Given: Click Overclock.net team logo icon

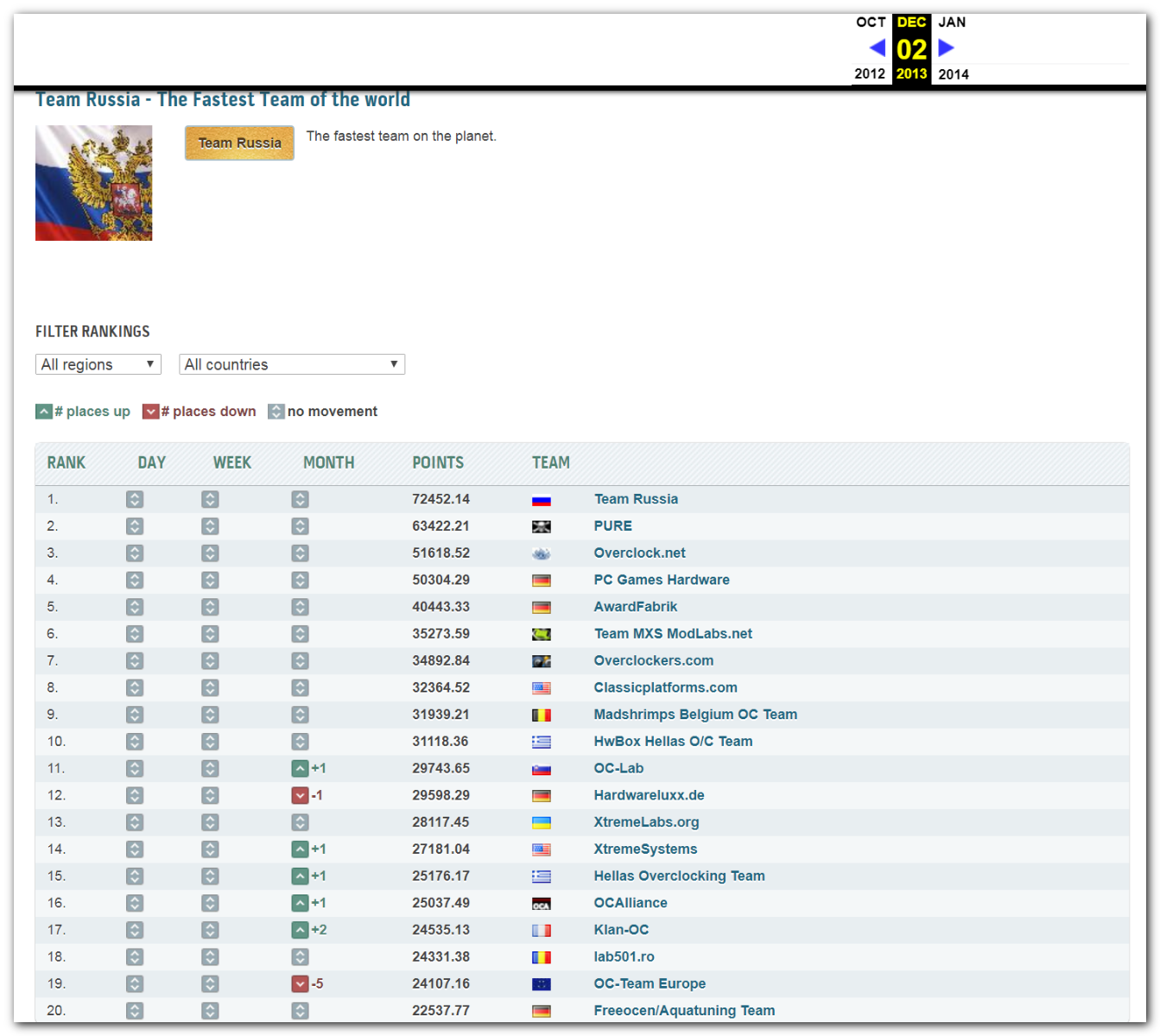Looking at the screenshot, I should (542, 553).
